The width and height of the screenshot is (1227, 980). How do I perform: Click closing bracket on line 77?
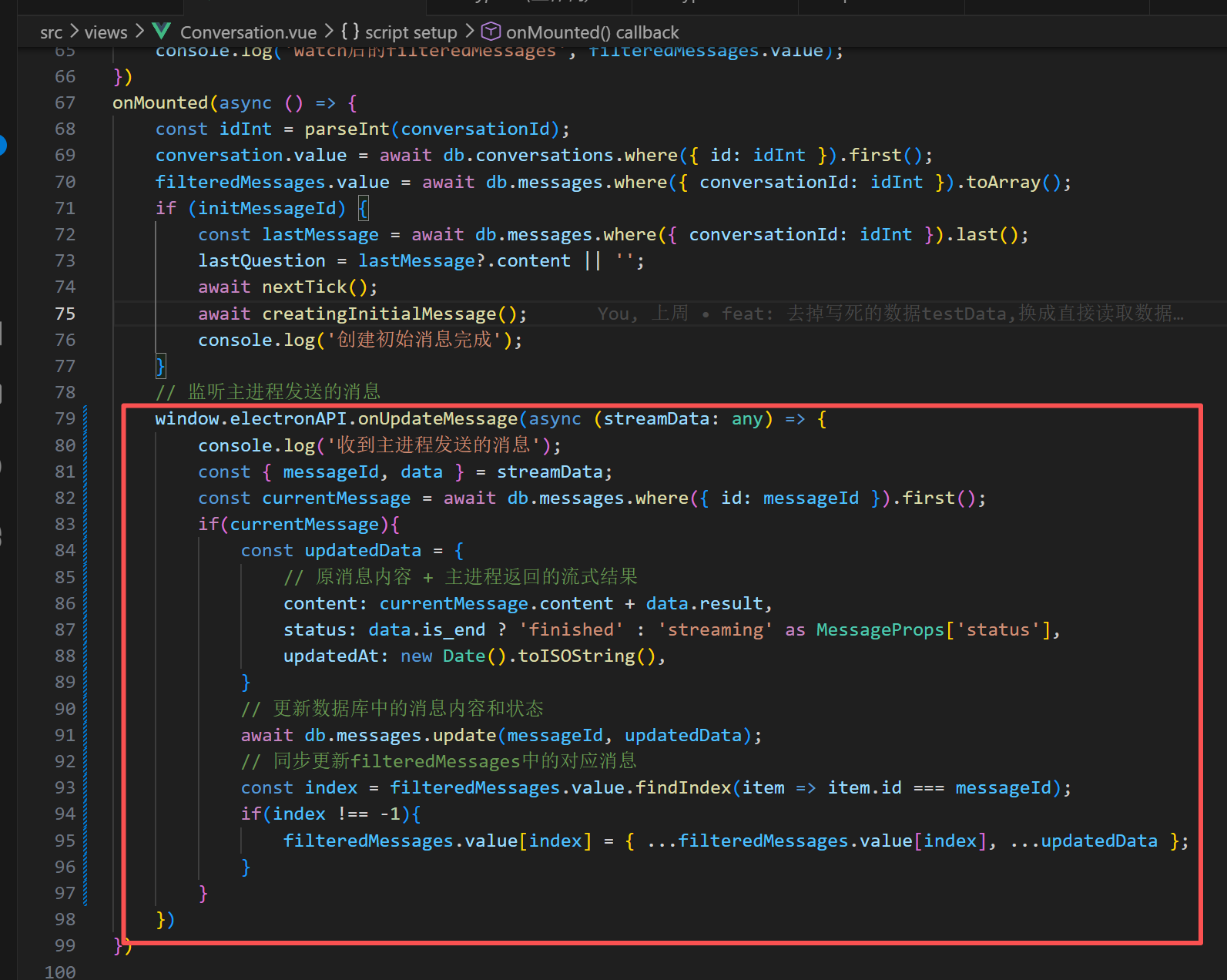(160, 366)
